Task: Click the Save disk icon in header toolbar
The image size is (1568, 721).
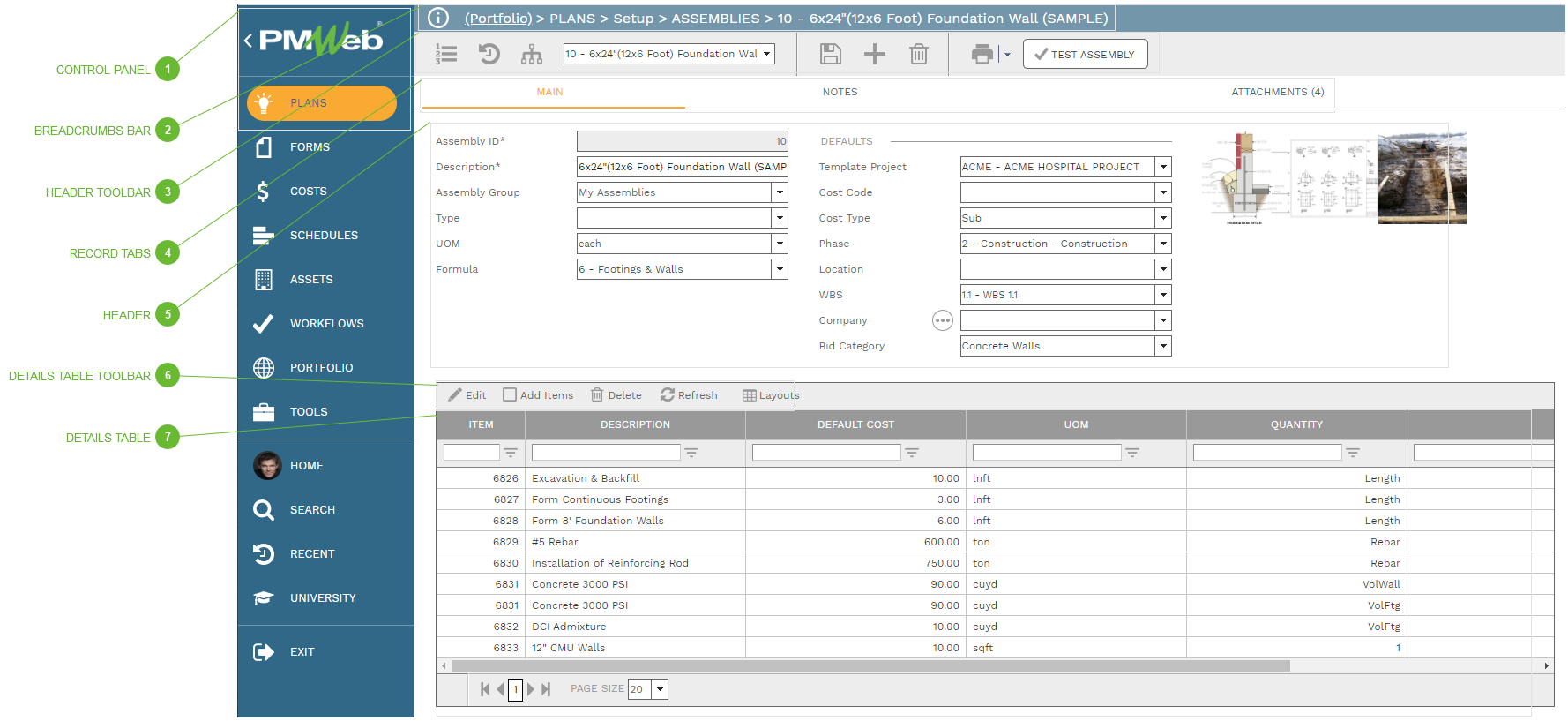Action: pyautogui.click(x=830, y=54)
